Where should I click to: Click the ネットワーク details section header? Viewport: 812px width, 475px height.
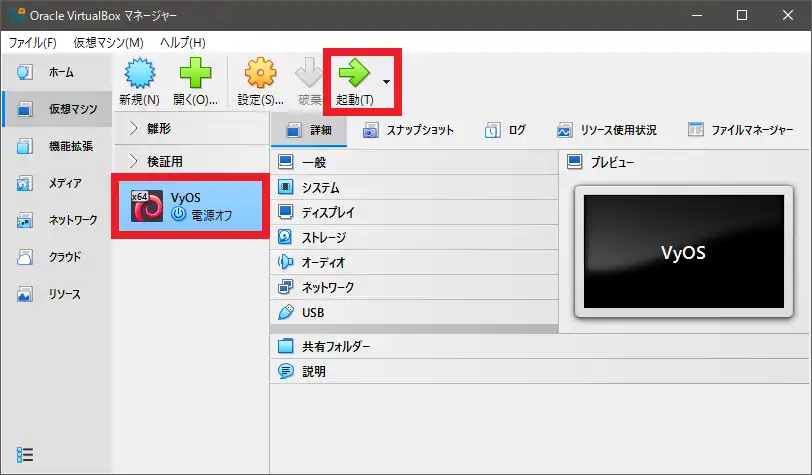(x=414, y=287)
